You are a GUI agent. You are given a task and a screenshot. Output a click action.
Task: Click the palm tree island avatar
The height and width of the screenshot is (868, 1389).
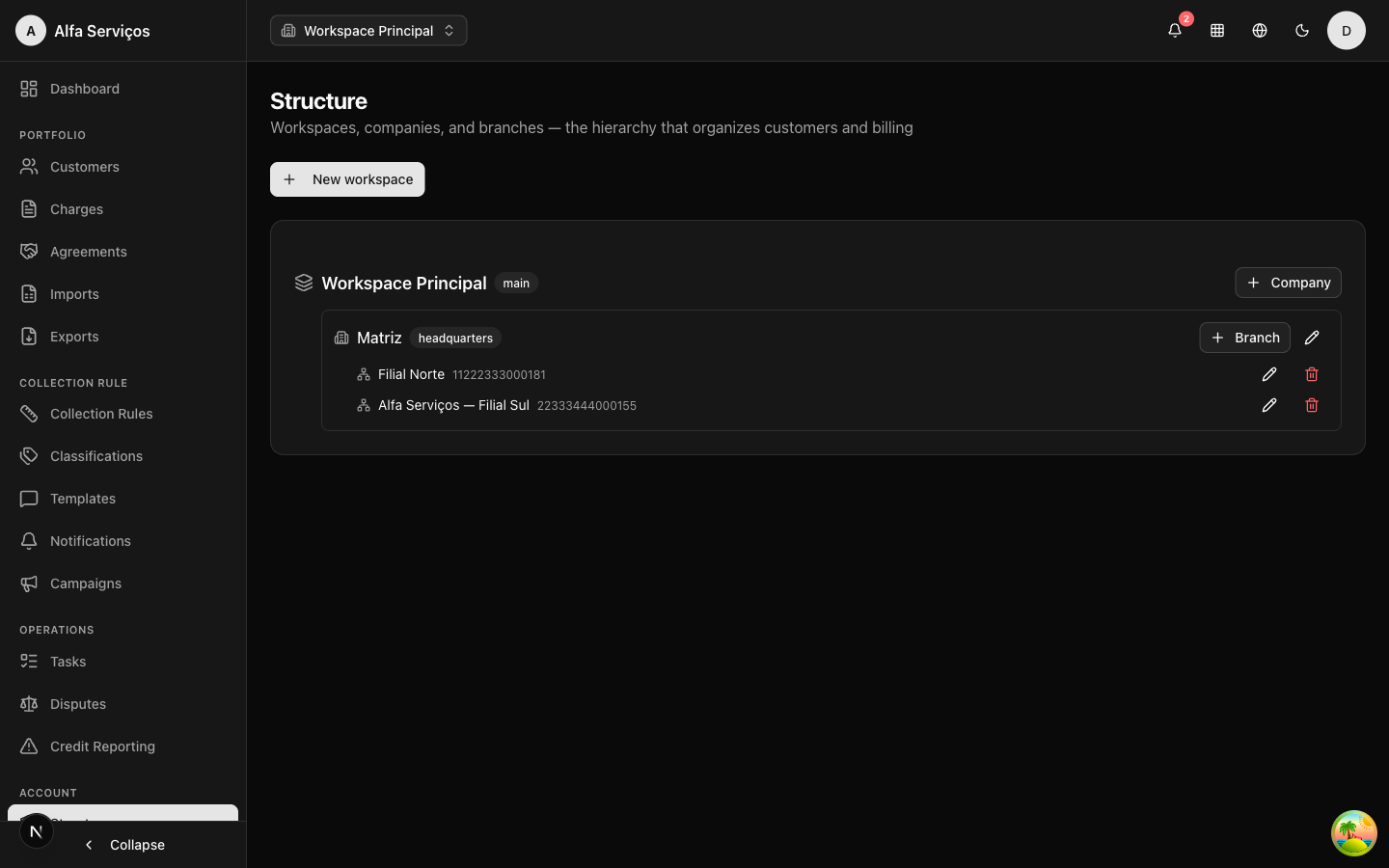pos(1354,833)
